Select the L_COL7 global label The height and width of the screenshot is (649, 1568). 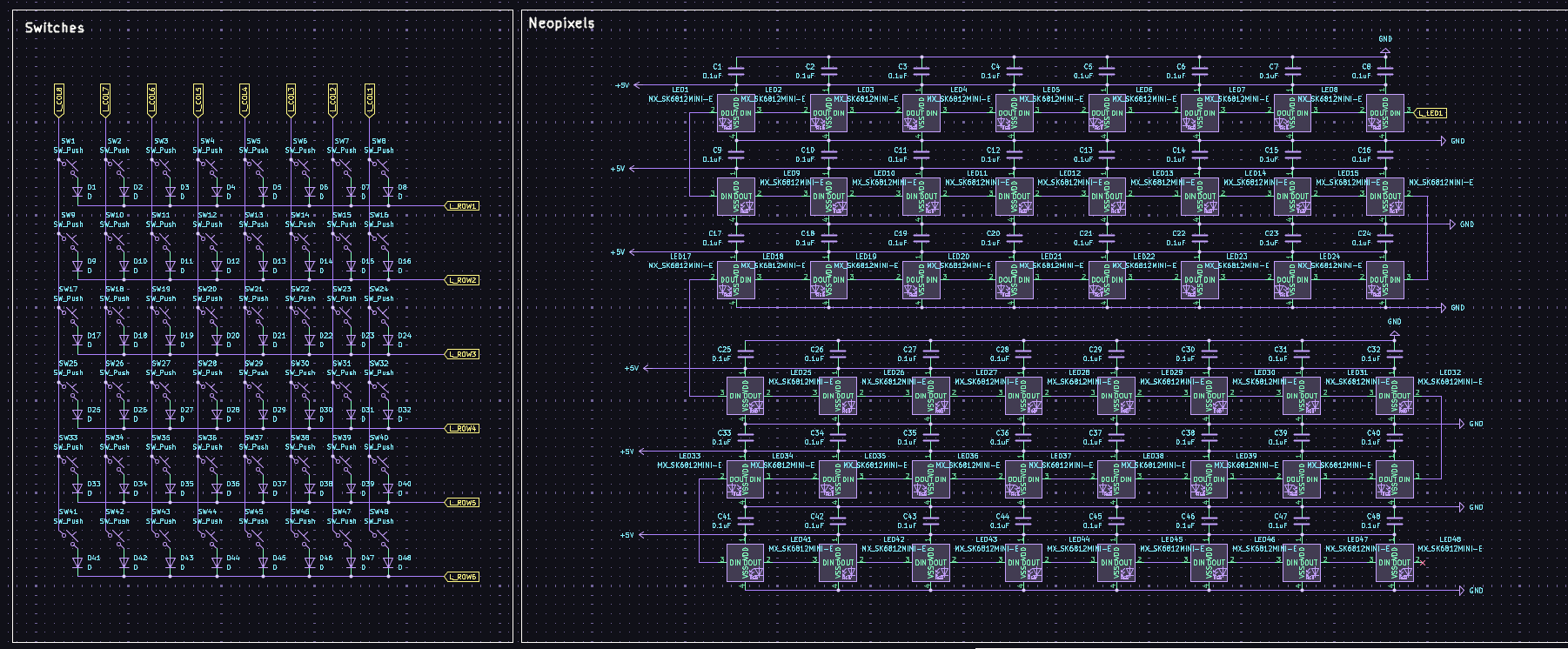click(x=105, y=100)
